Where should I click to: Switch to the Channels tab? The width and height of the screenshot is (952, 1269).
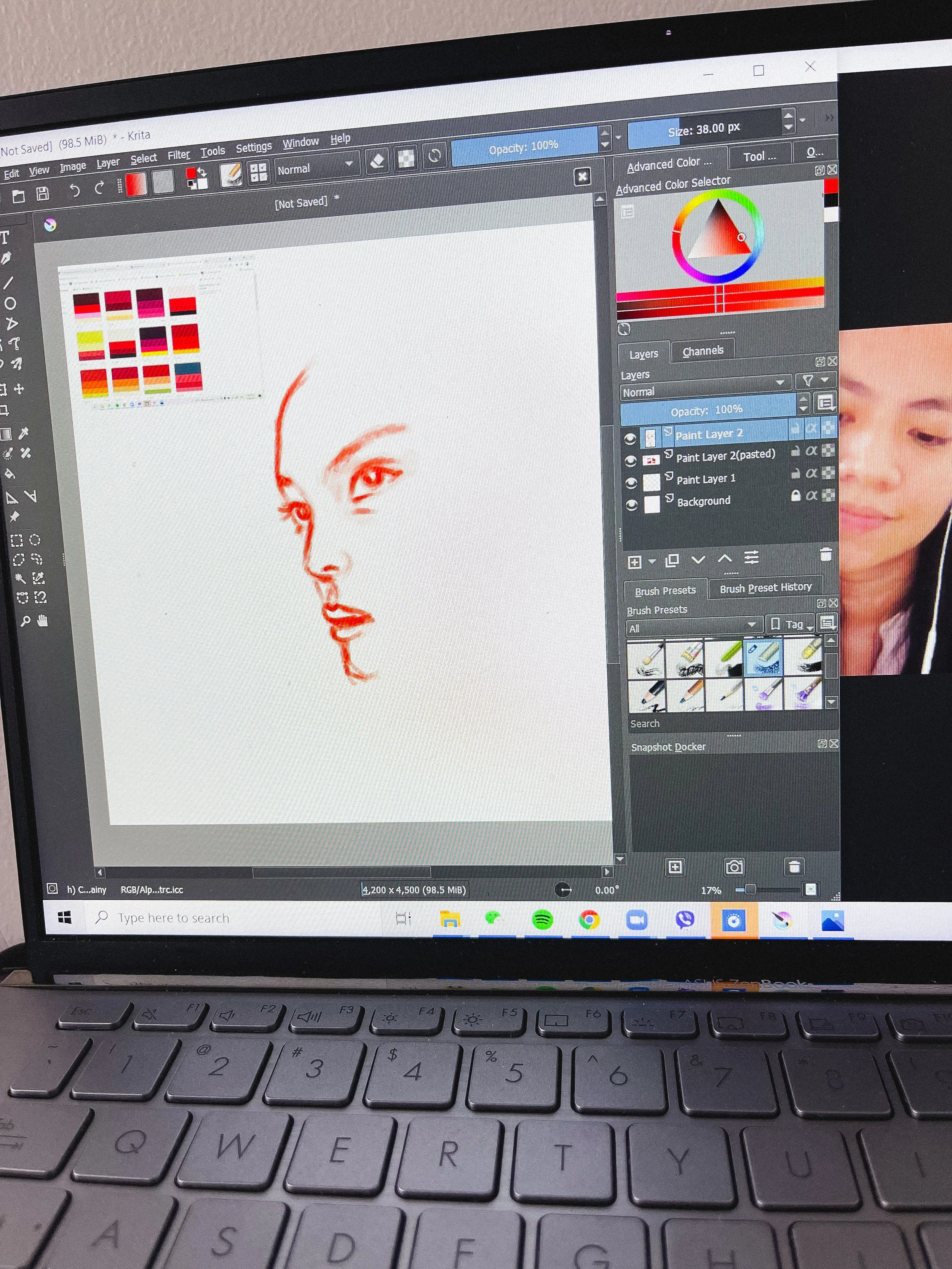click(702, 351)
